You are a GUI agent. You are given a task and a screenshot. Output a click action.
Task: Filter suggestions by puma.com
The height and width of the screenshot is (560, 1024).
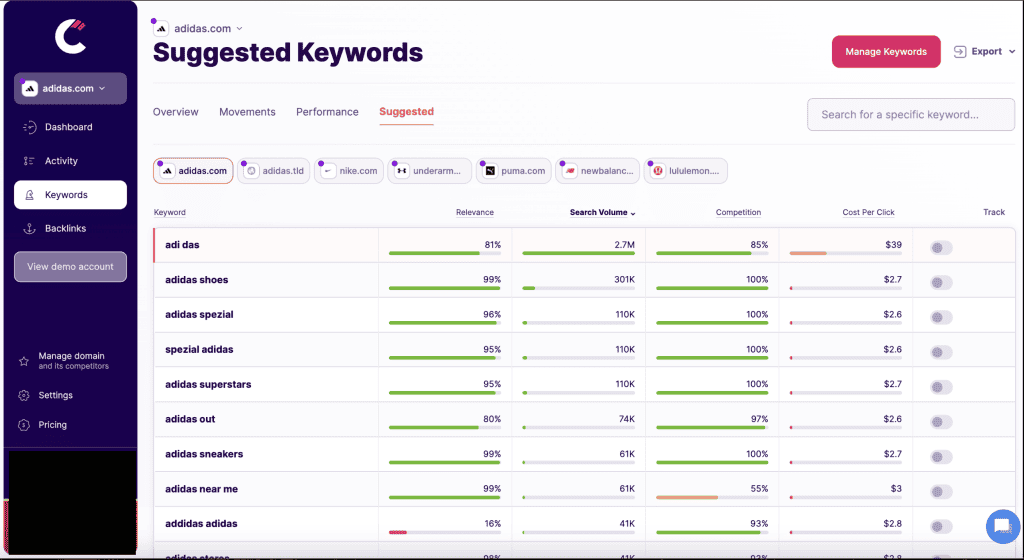514,171
